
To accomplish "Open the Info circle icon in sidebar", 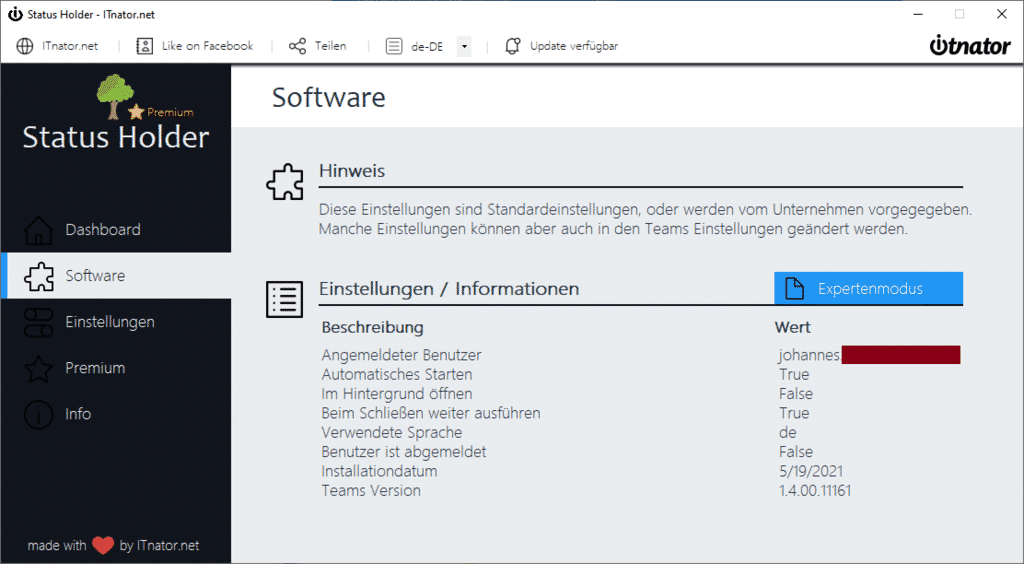I will click(39, 415).
